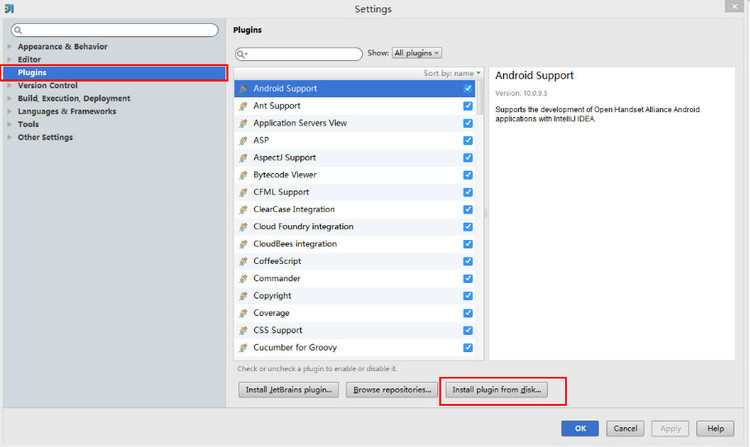750x447 pixels.
Task: Click the Commander plugin icon
Action: coord(243,278)
